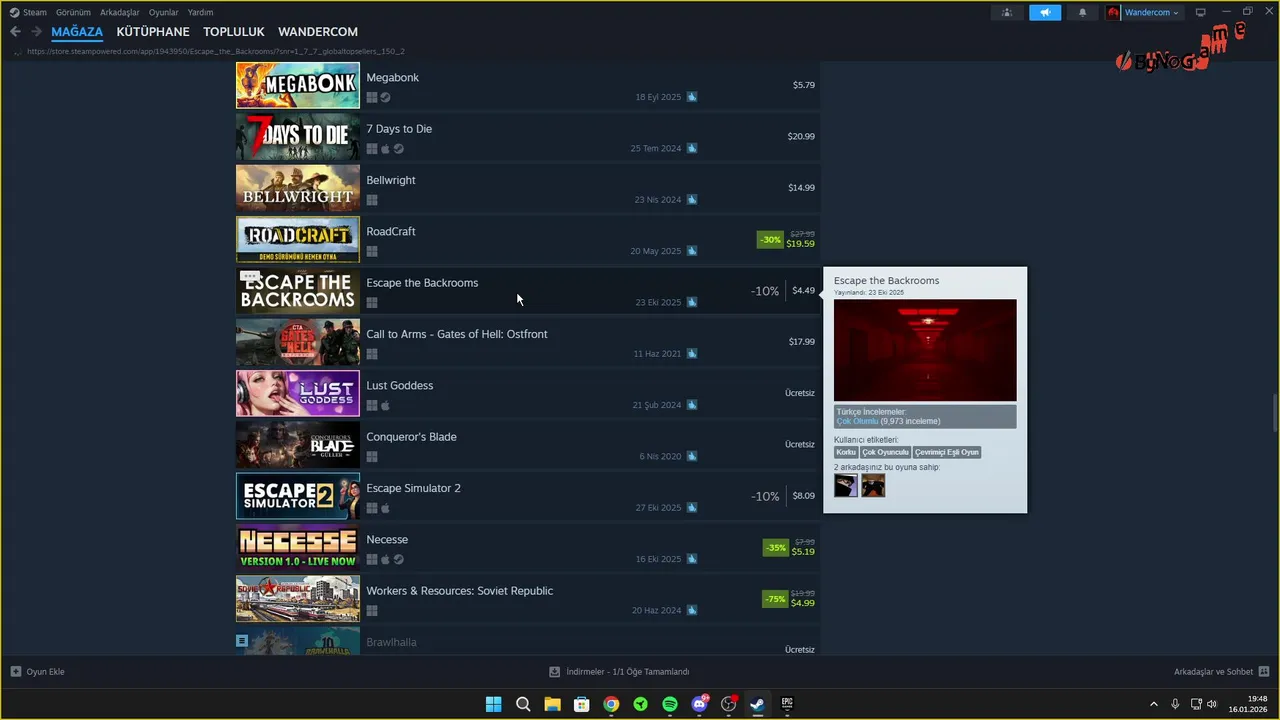Open Spotify from the taskbar
Image resolution: width=1280 pixels, height=720 pixels.
click(670, 704)
